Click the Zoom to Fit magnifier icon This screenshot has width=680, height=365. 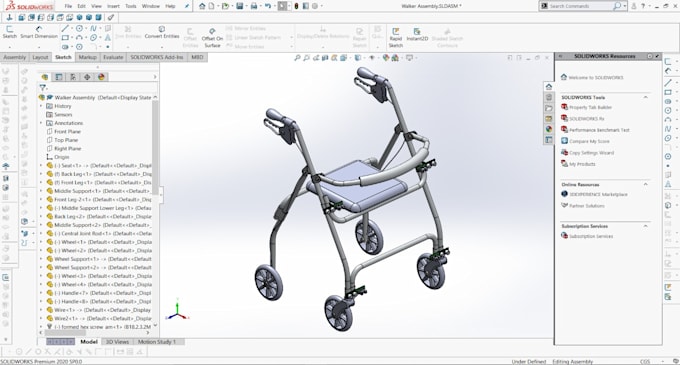[x=297, y=58]
